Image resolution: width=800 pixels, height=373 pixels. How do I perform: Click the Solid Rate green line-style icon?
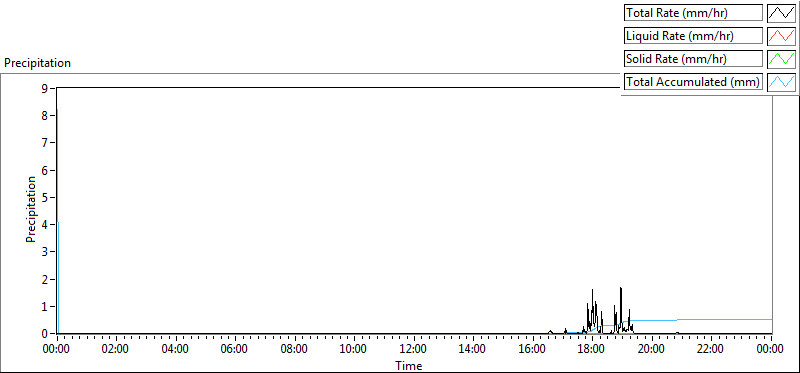[781, 59]
